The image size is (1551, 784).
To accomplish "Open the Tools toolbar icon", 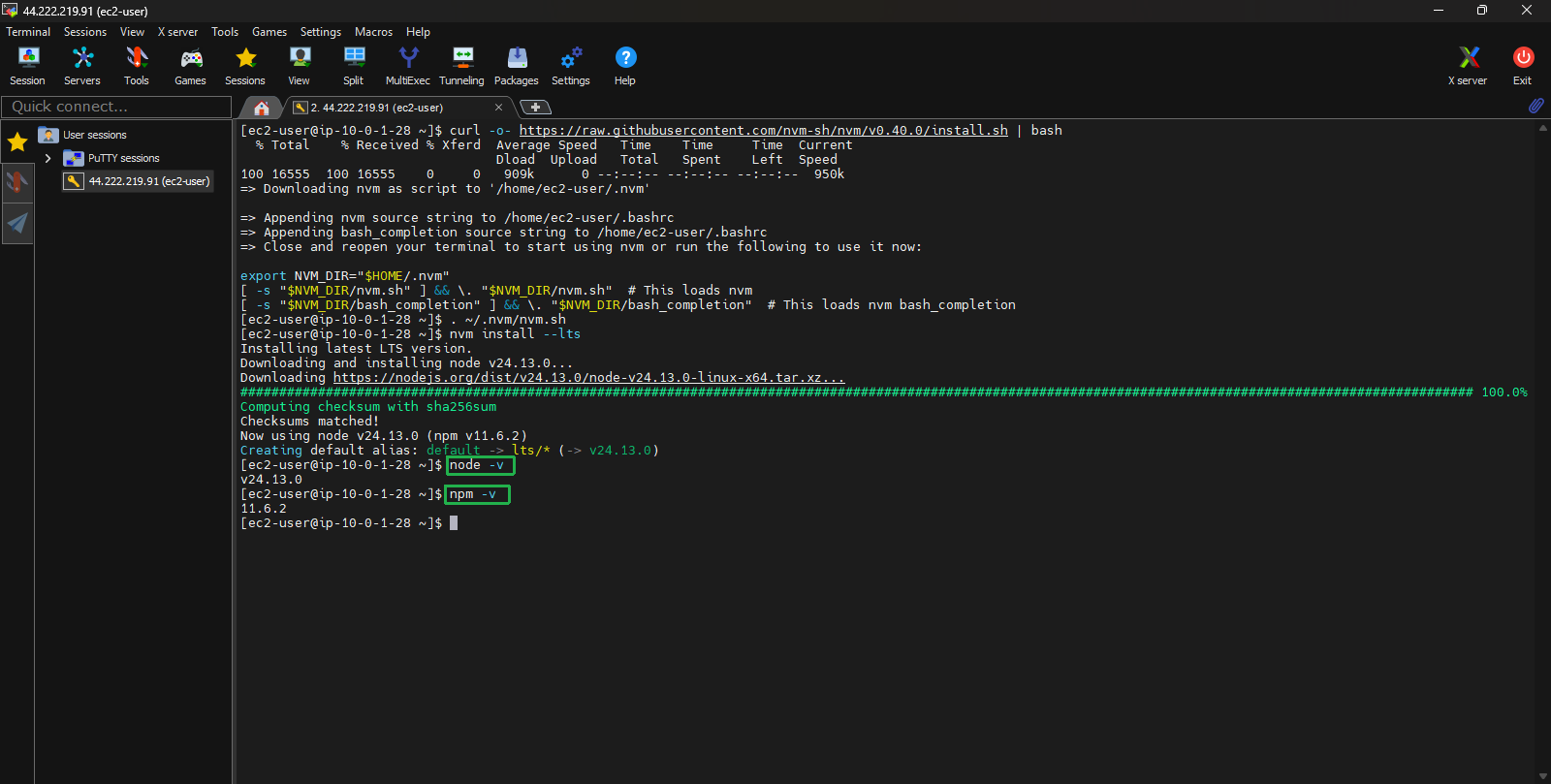I will [x=137, y=66].
